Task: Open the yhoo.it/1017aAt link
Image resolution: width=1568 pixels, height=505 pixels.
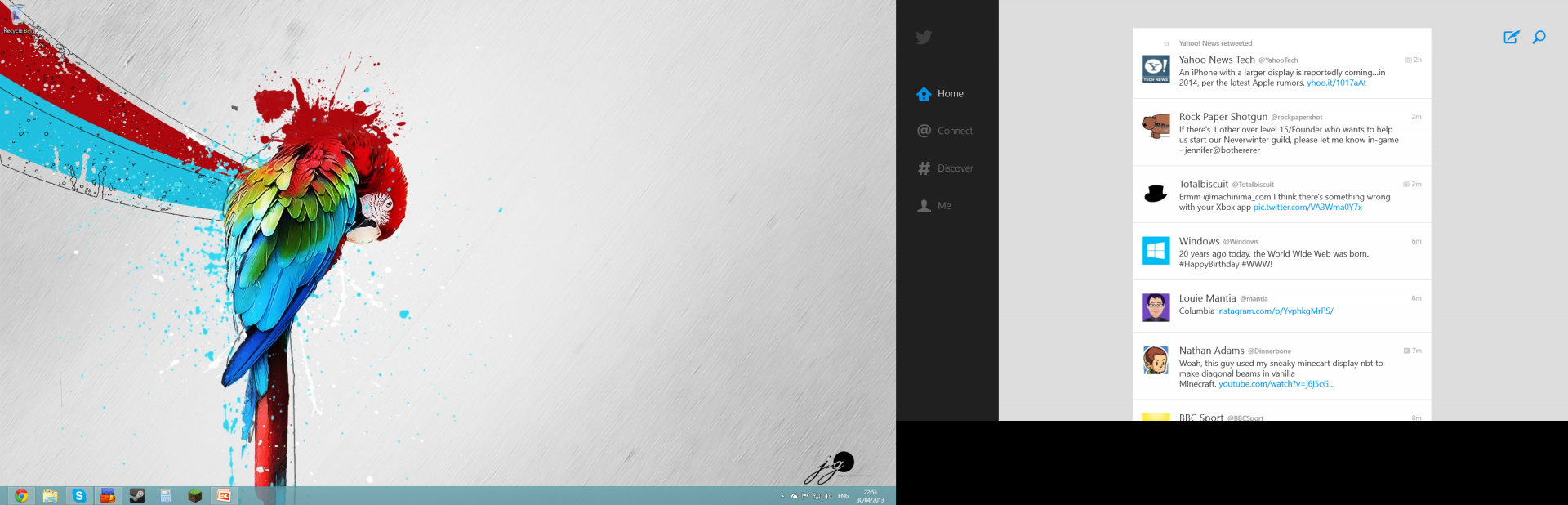Action: pos(1336,83)
